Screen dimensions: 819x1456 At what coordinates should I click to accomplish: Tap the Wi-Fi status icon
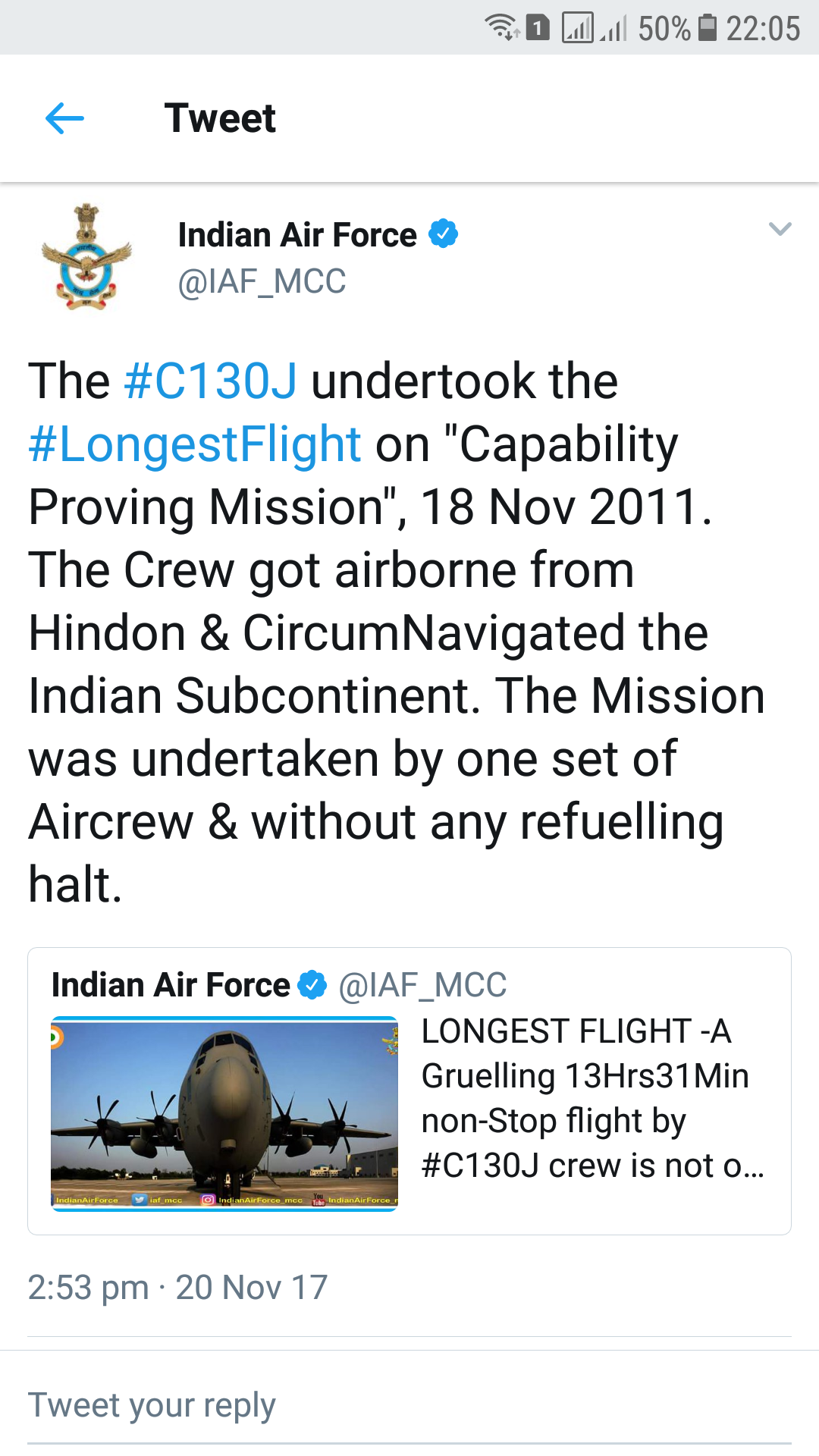(x=501, y=27)
